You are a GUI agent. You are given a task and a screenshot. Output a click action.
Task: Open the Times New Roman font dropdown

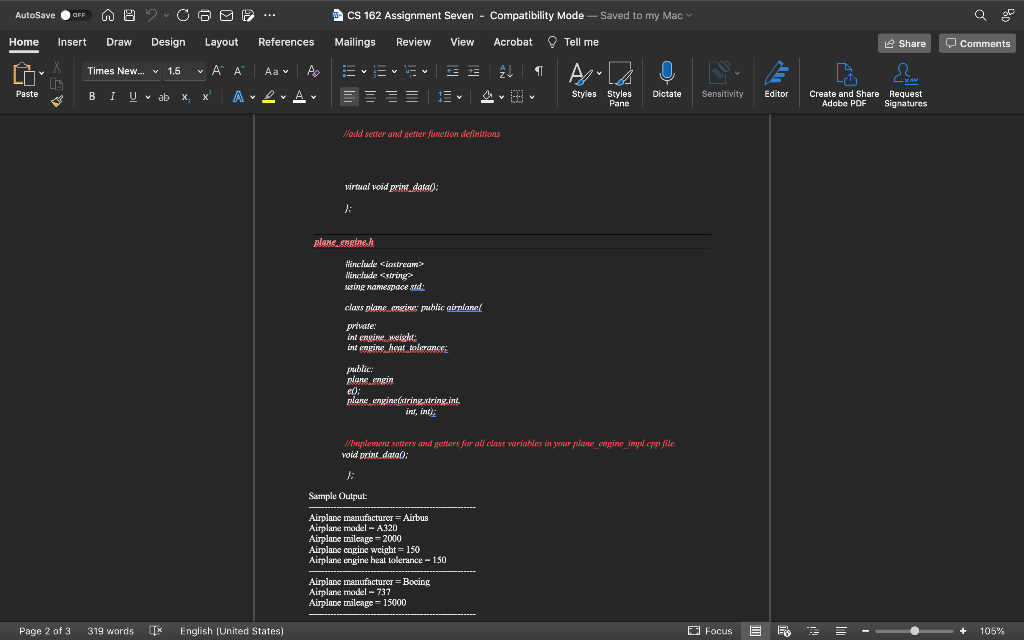tap(121, 71)
